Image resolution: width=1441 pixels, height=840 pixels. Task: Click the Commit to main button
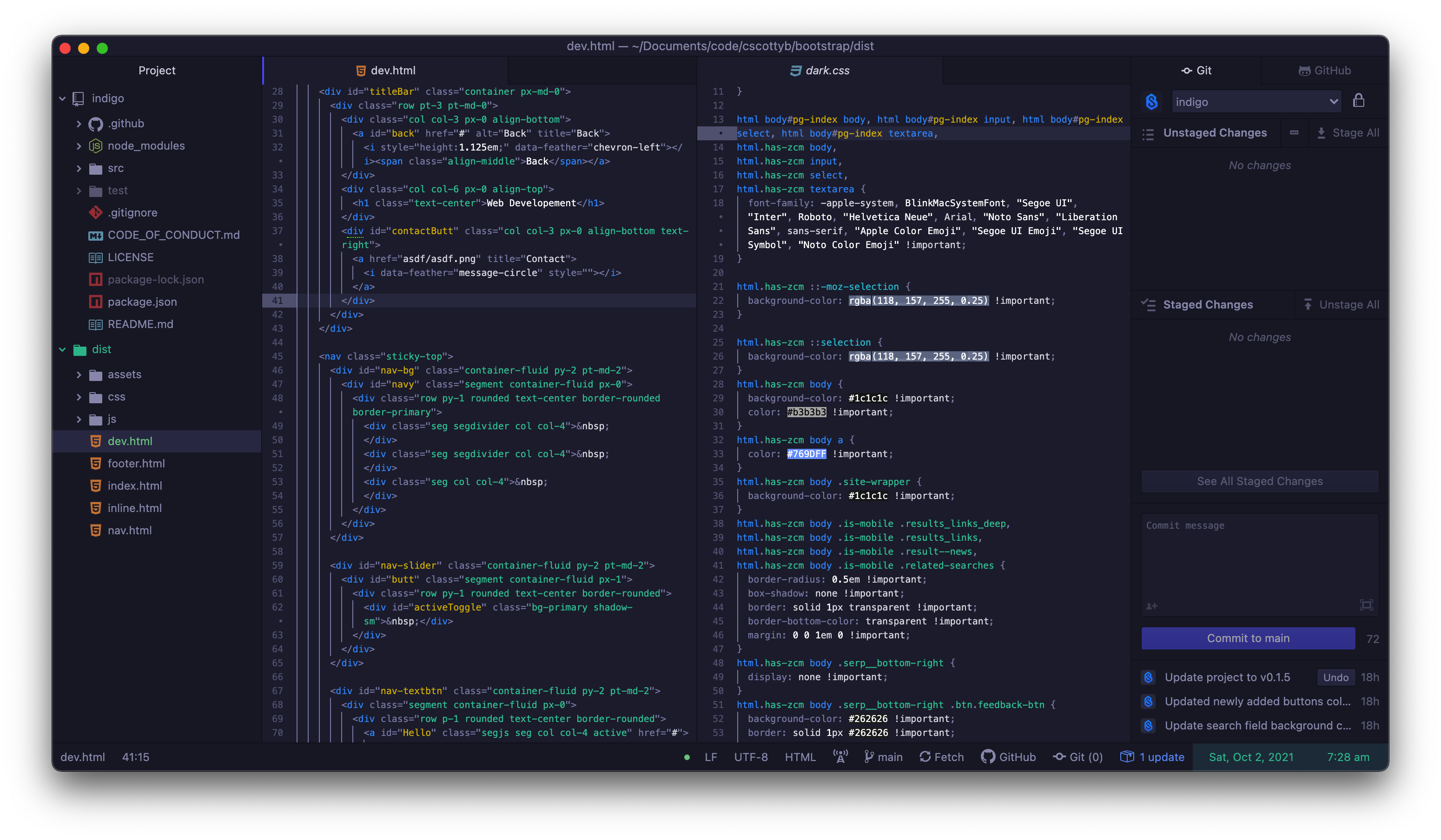(x=1248, y=638)
